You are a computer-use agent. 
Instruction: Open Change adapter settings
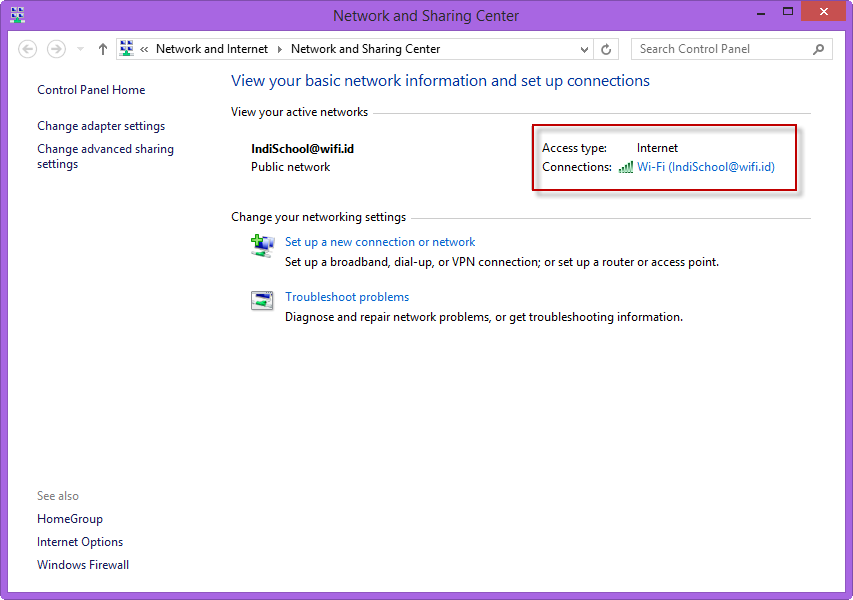click(x=101, y=126)
